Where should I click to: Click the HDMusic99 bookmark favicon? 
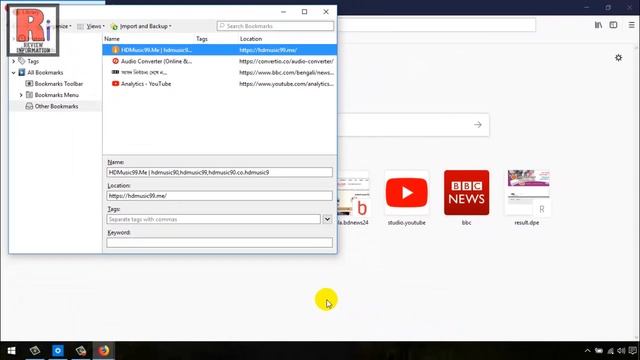[x=116, y=50]
